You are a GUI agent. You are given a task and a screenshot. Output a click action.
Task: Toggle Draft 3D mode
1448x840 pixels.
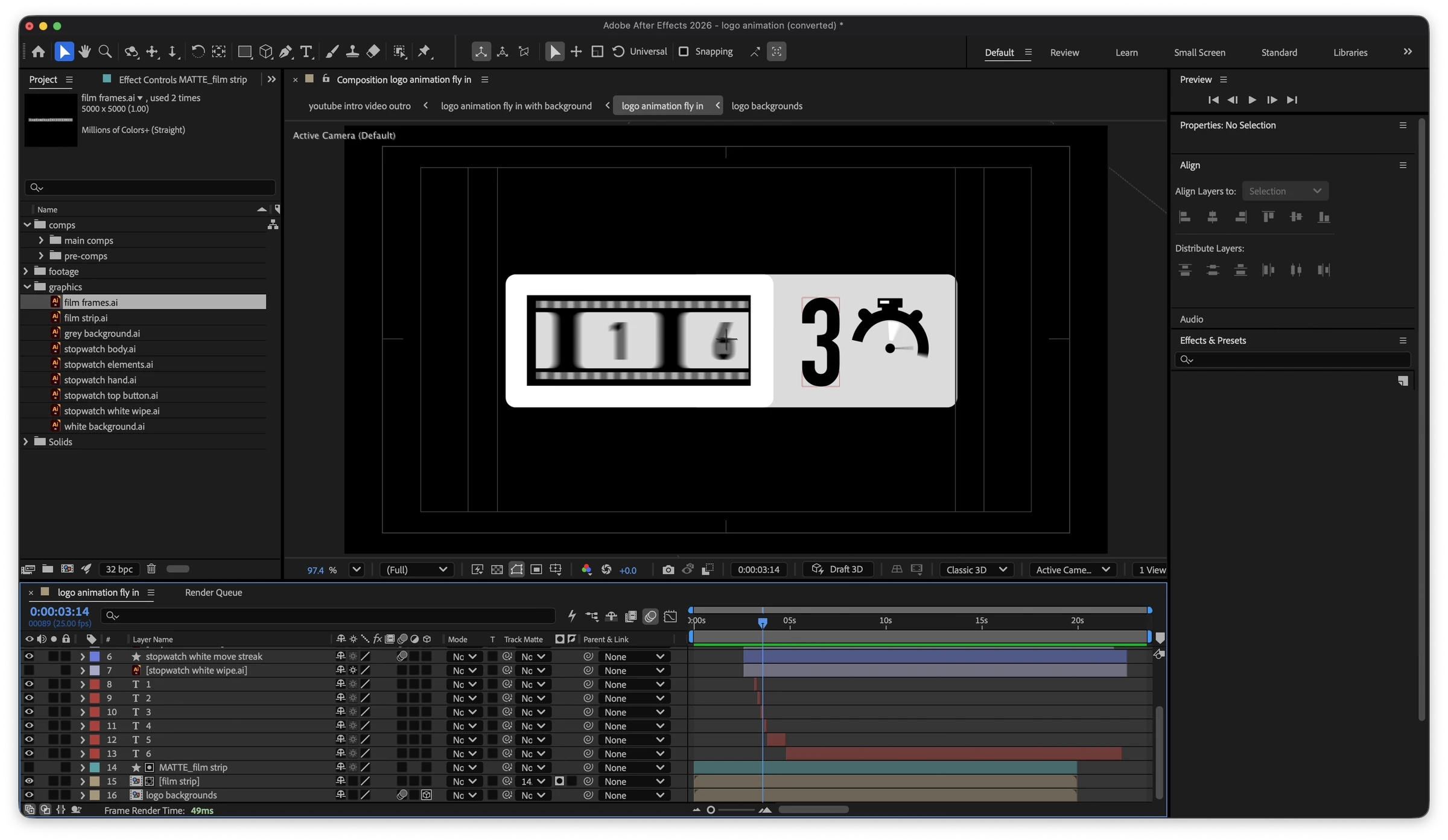(838, 570)
